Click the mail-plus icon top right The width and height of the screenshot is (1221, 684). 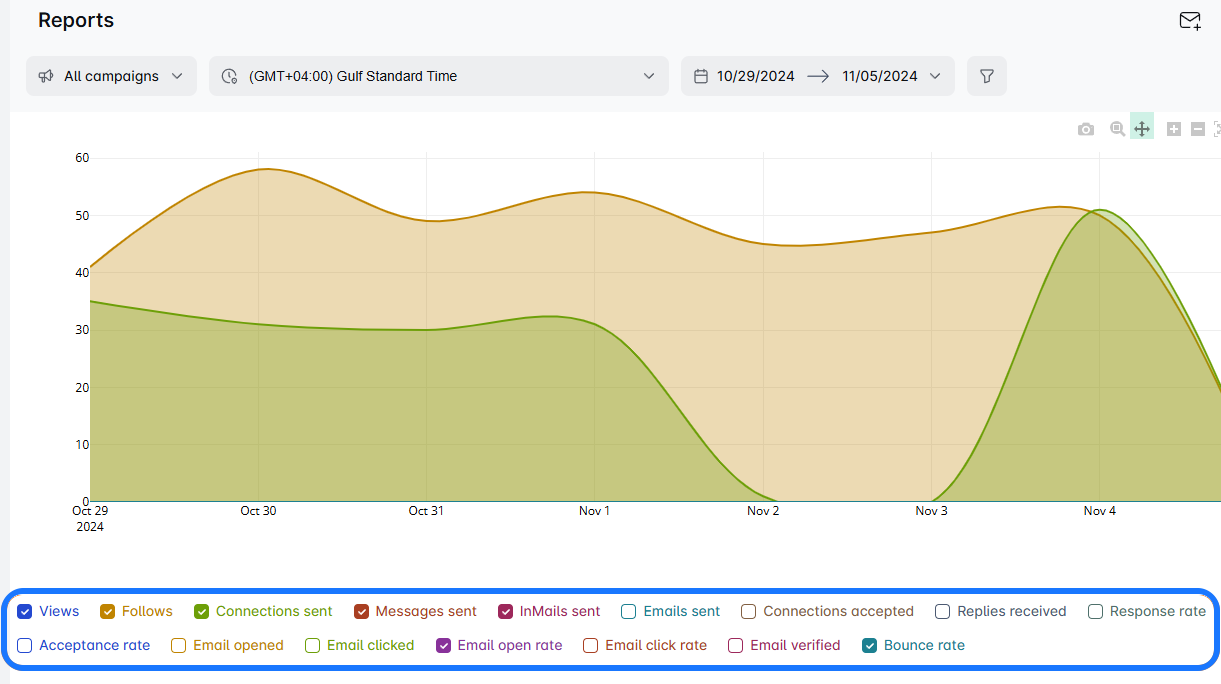point(1189,21)
